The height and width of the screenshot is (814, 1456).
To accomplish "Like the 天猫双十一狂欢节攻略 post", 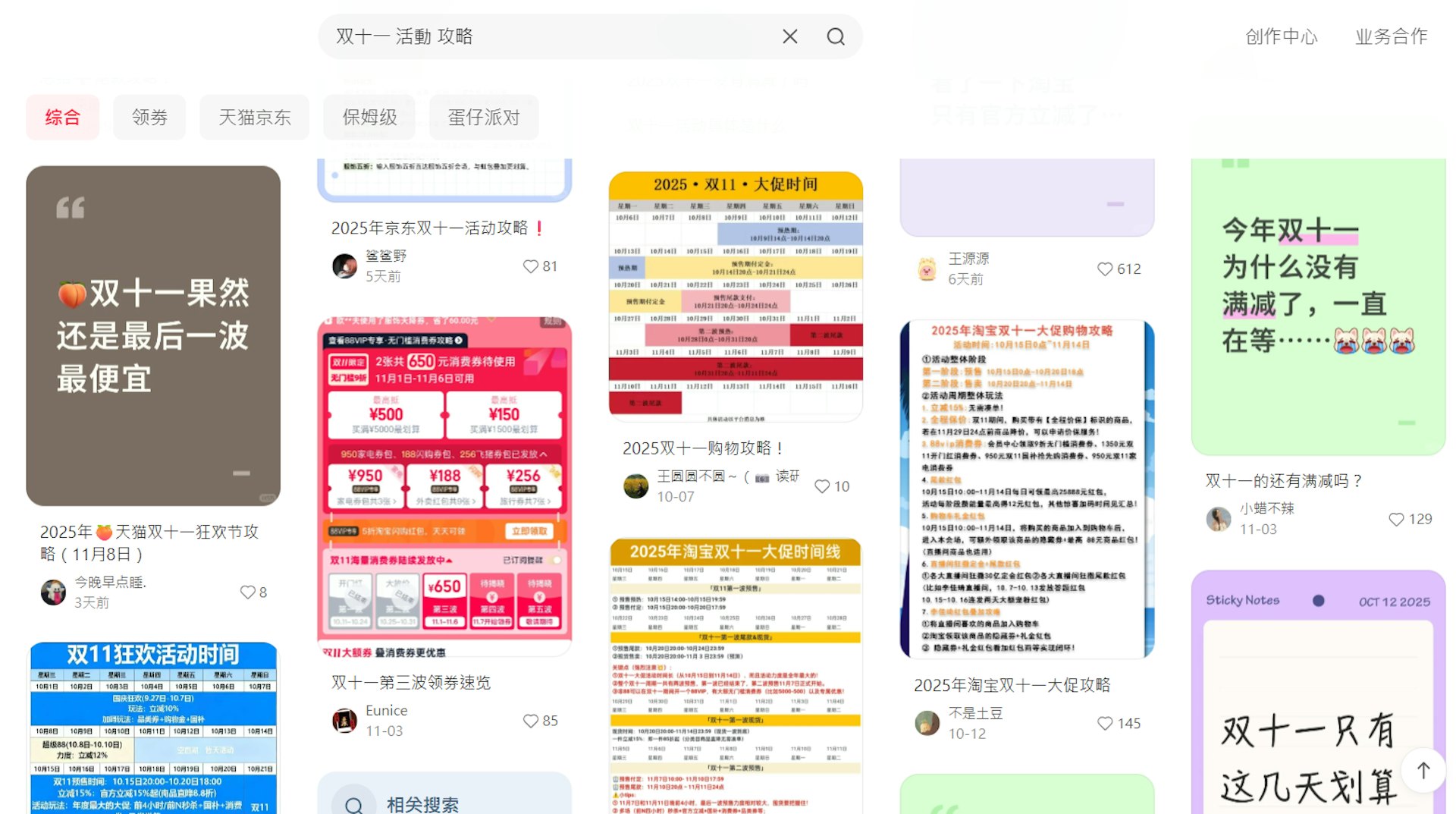I will click(x=247, y=592).
